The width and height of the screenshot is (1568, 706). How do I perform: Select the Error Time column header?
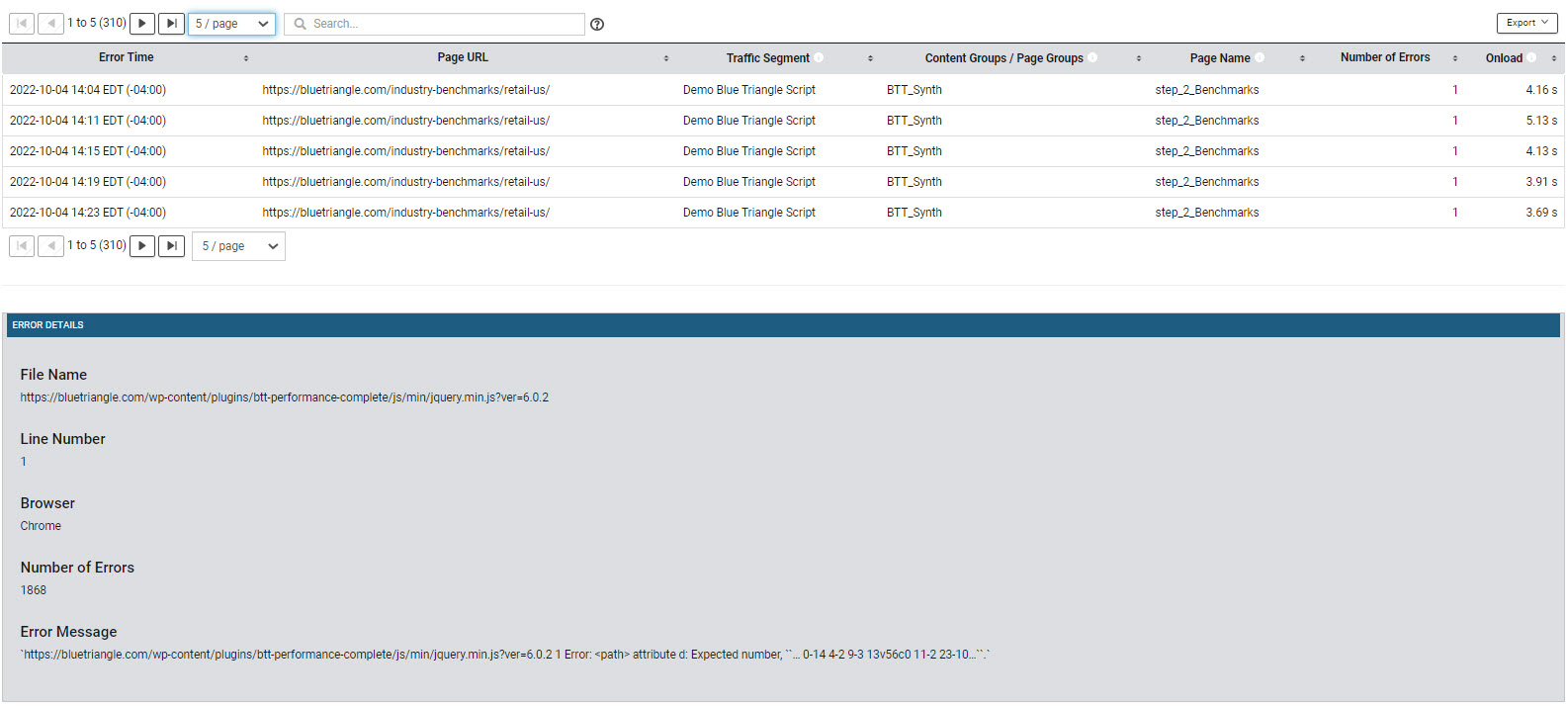click(x=127, y=57)
